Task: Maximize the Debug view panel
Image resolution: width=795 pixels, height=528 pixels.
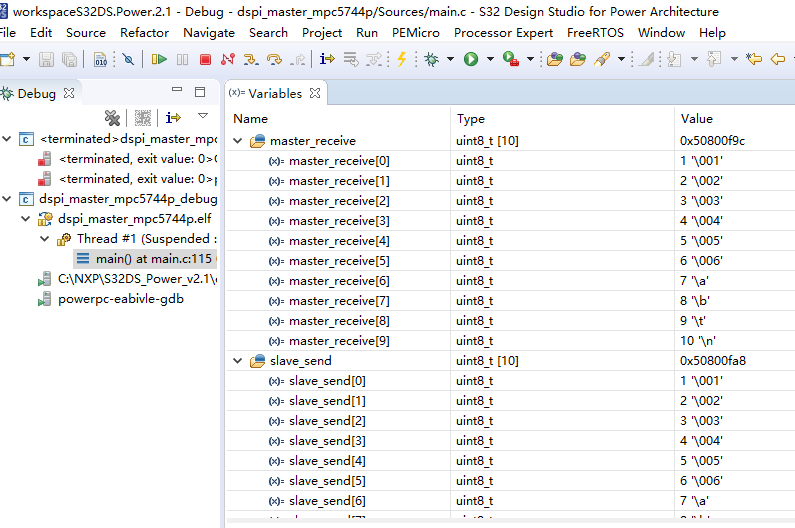Action: tap(200, 92)
